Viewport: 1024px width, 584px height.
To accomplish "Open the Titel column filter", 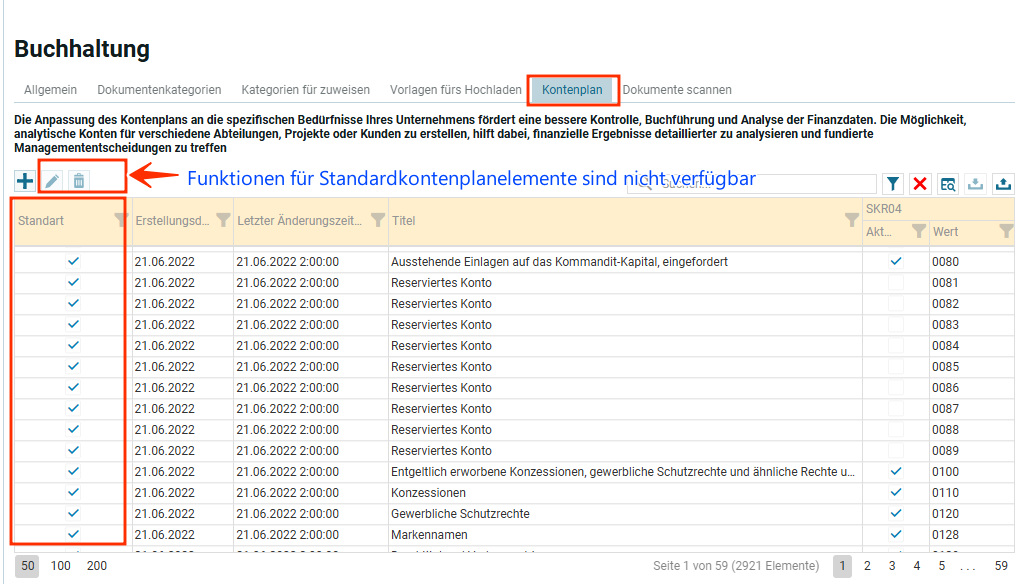I will (x=851, y=220).
